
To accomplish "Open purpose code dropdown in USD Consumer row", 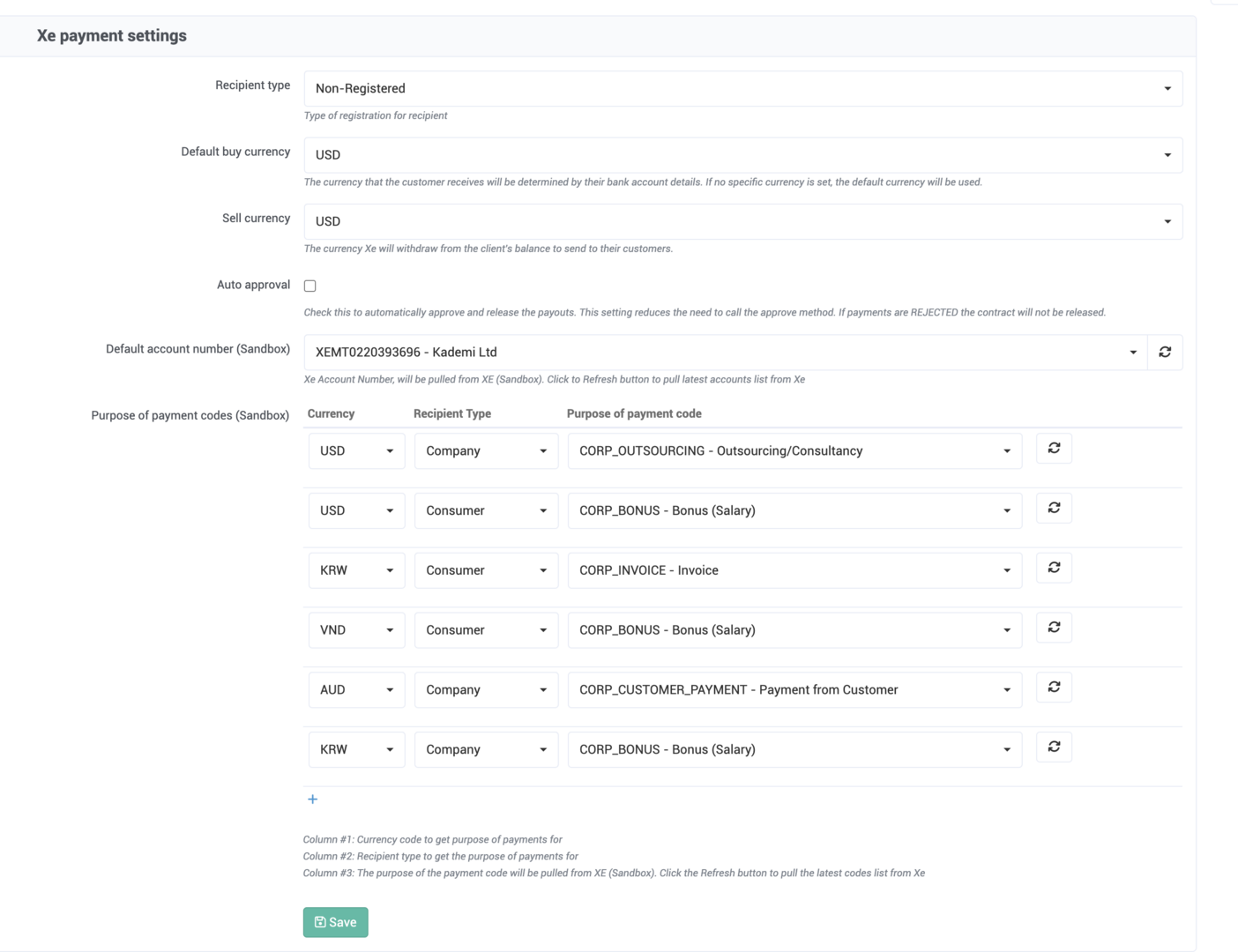I will pyautogui.click(x=794, y=510).
